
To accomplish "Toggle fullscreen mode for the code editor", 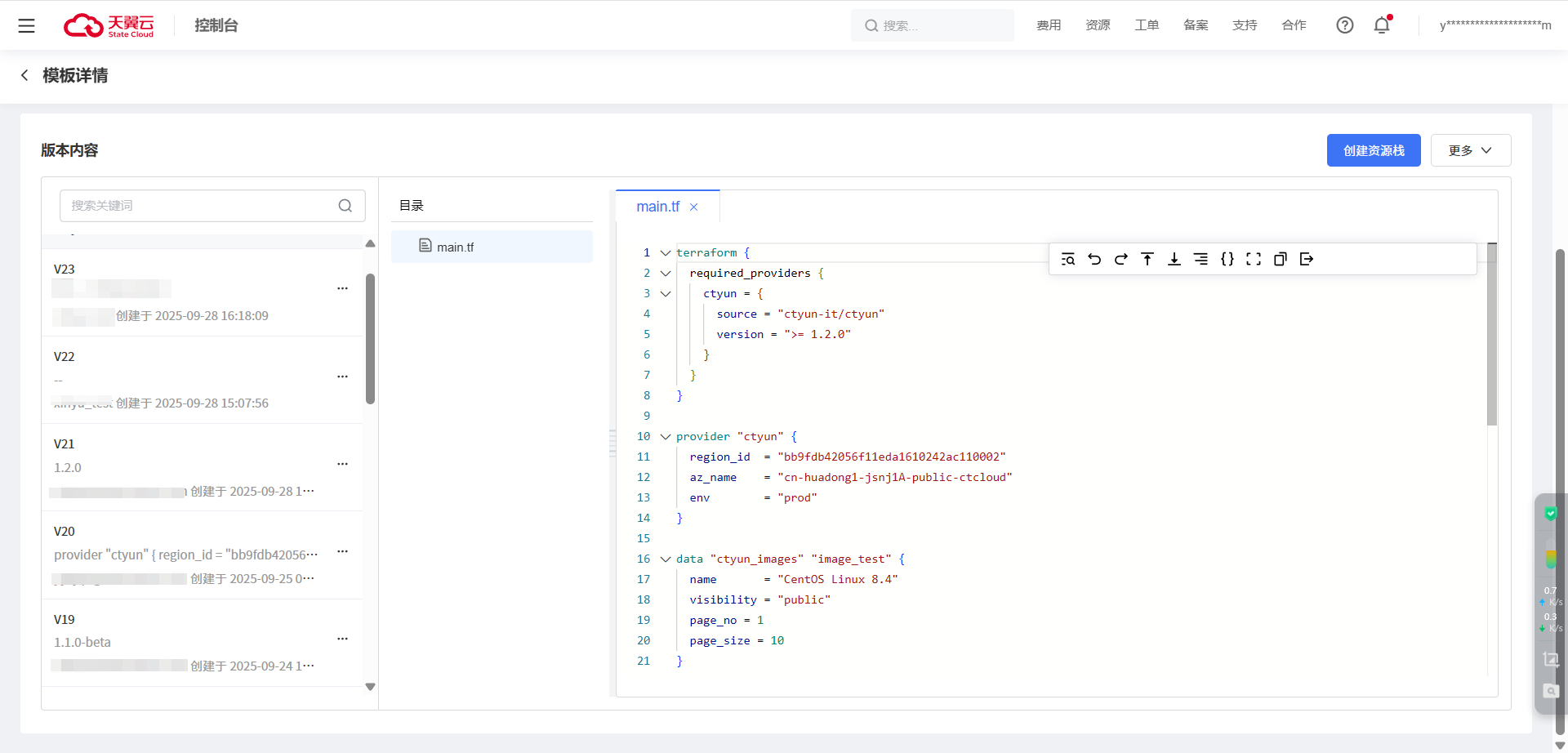I will click(1254, 259).
